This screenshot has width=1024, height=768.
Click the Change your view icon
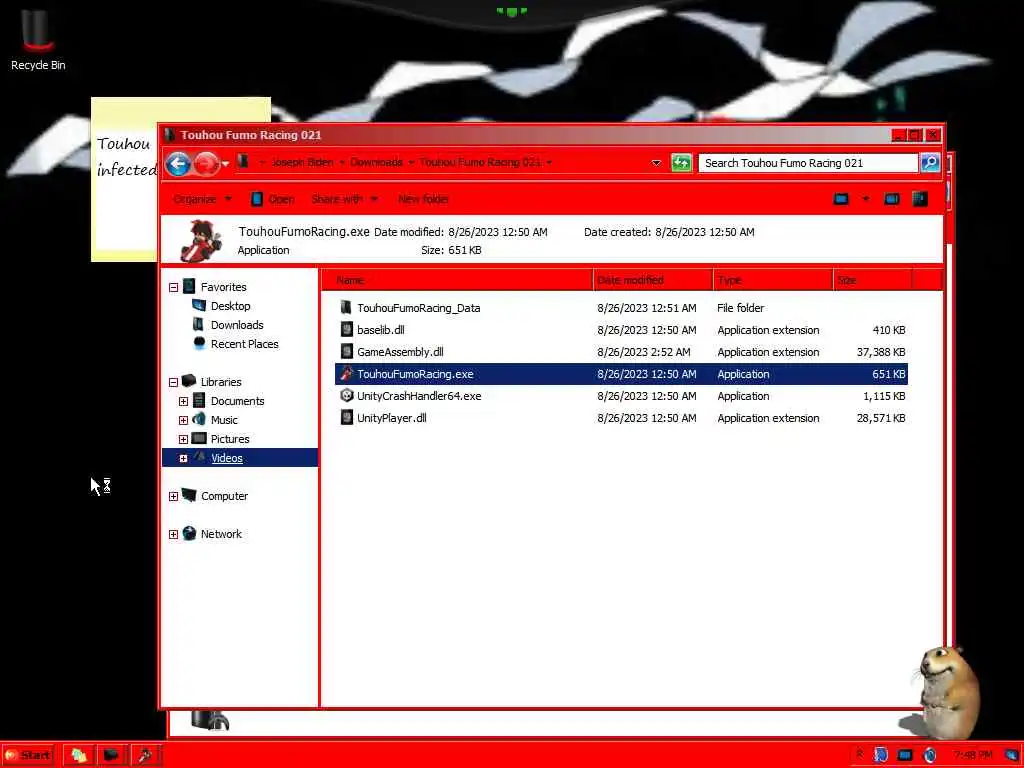tap(841, 199)
